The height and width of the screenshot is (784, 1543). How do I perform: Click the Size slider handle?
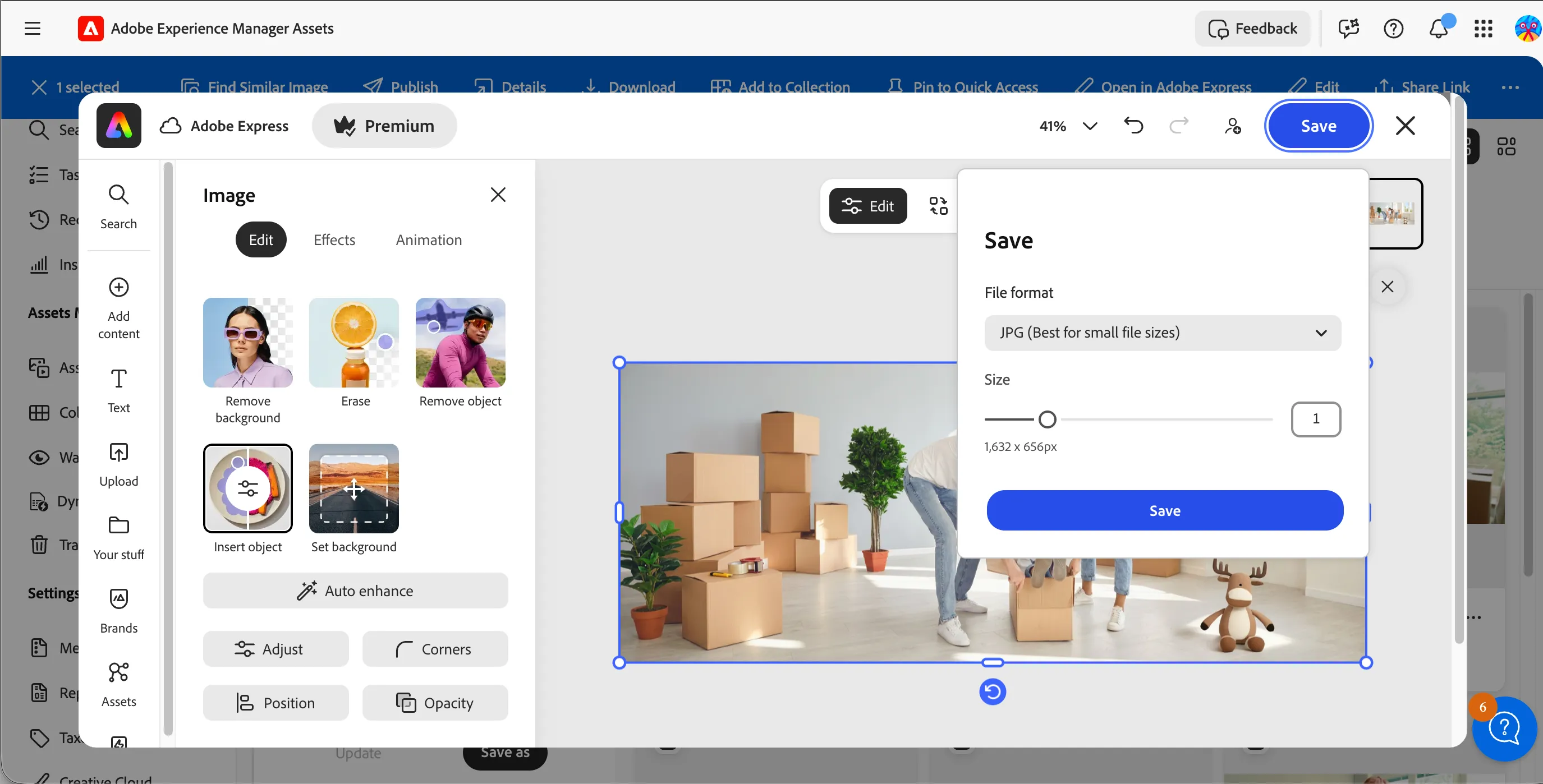pos(1047,419)
